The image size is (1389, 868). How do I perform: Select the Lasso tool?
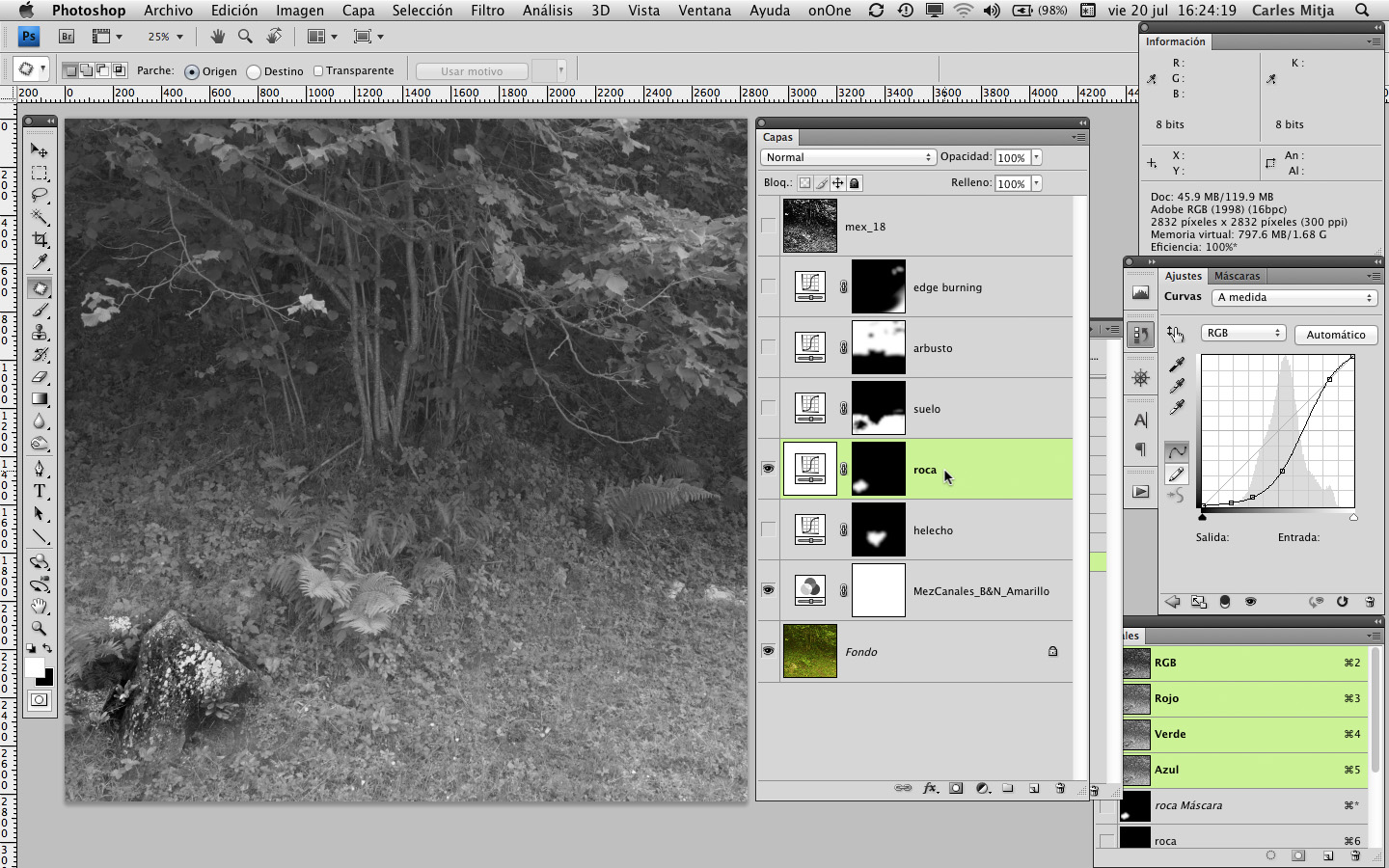[x=40, y=195]
